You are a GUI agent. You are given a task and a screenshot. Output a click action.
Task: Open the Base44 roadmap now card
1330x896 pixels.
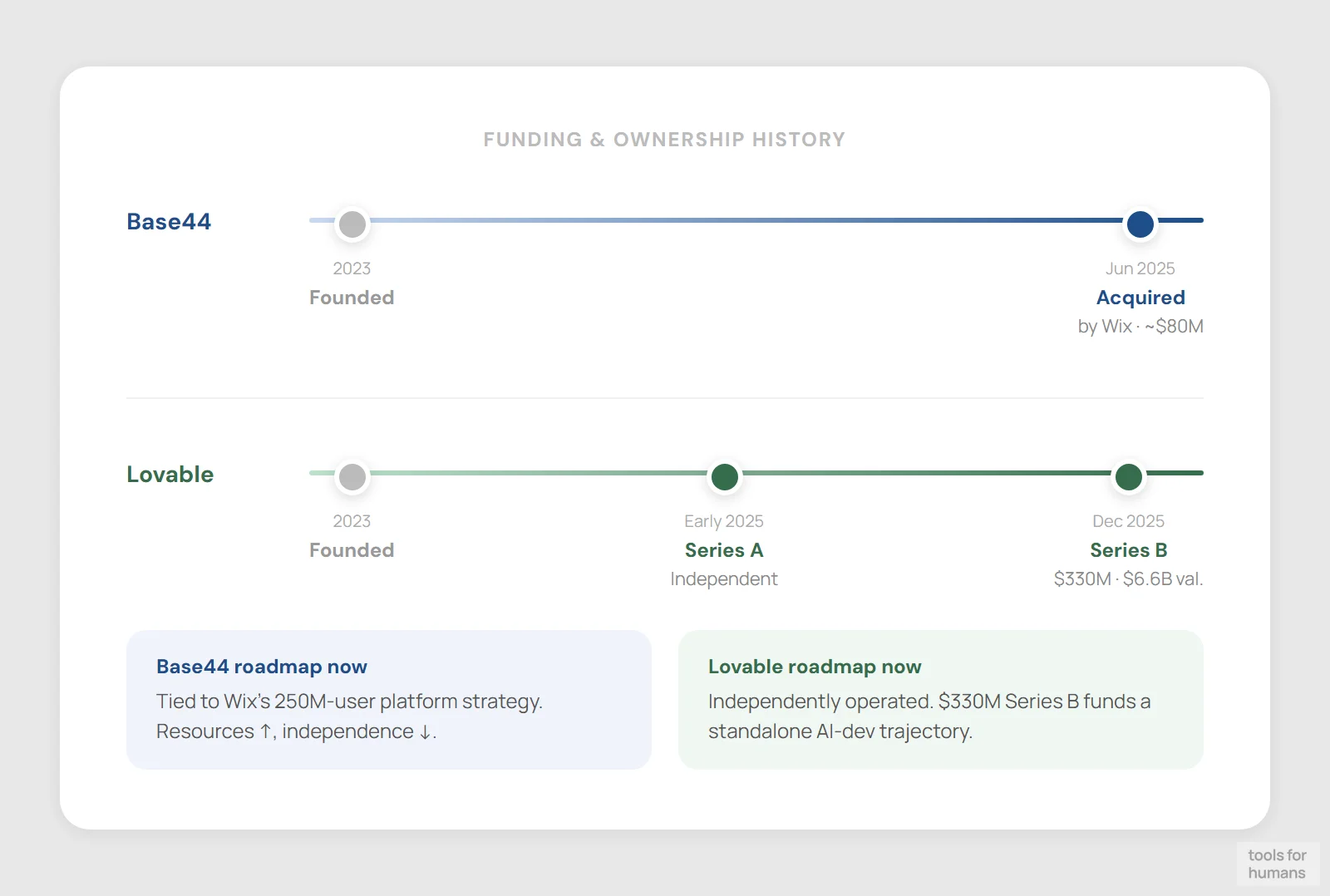[x=388, y=700]
